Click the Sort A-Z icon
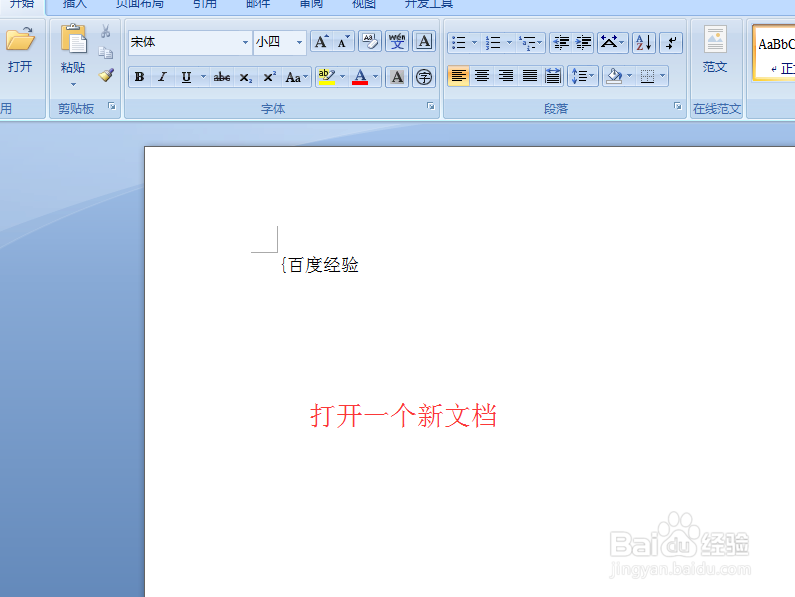The height and width of the screenshot is (597, 795). click(644, 43)
